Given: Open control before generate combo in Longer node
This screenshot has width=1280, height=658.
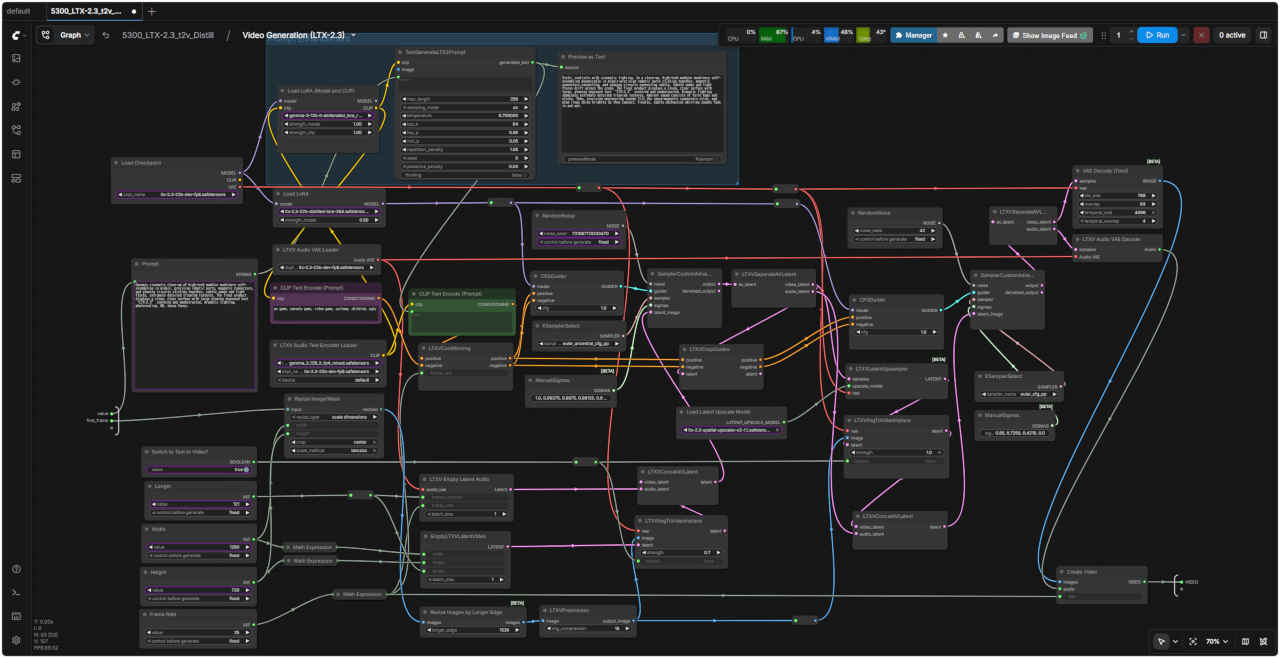Looking at the screenshot, I should tap(199, 512).
